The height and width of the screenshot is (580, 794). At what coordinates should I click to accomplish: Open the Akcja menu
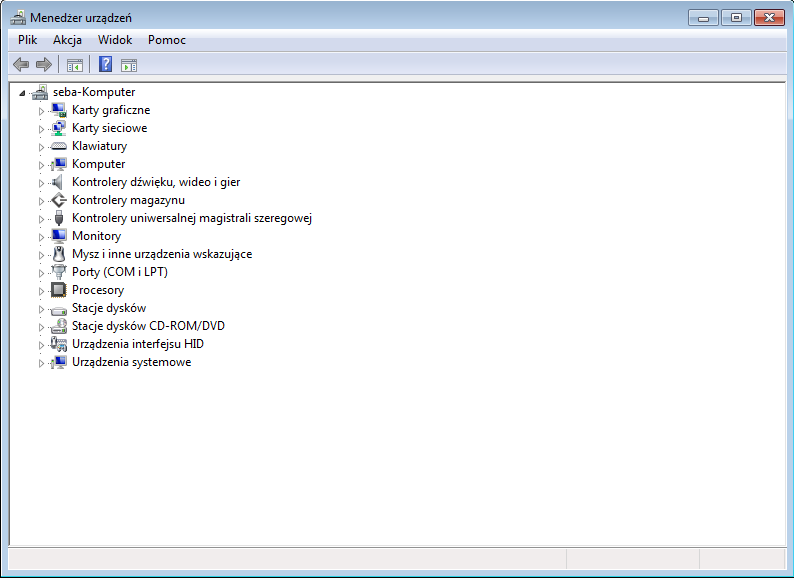click(x=67, y=40)
